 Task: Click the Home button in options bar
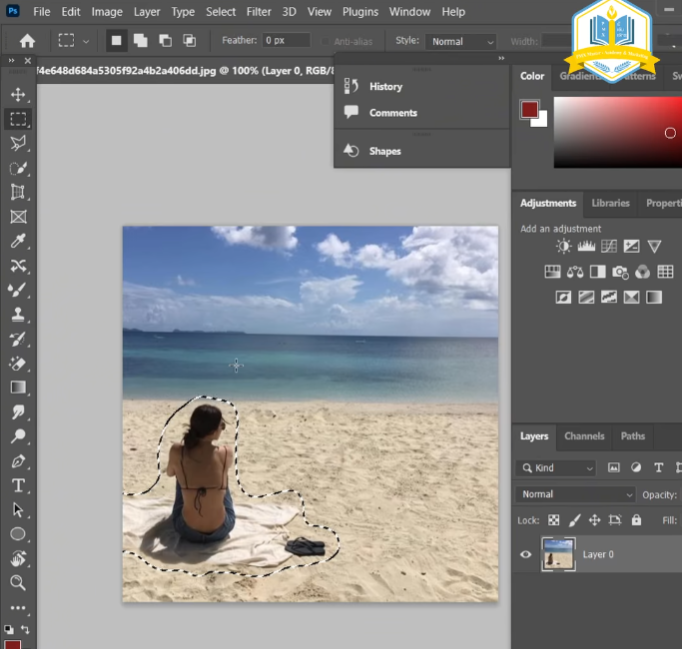[27, 41]
